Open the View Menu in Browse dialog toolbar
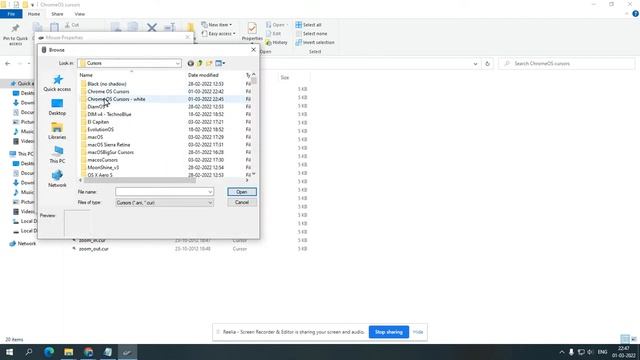Image resolution: width=640 pixels, height=360 pixels. point(220,63)
